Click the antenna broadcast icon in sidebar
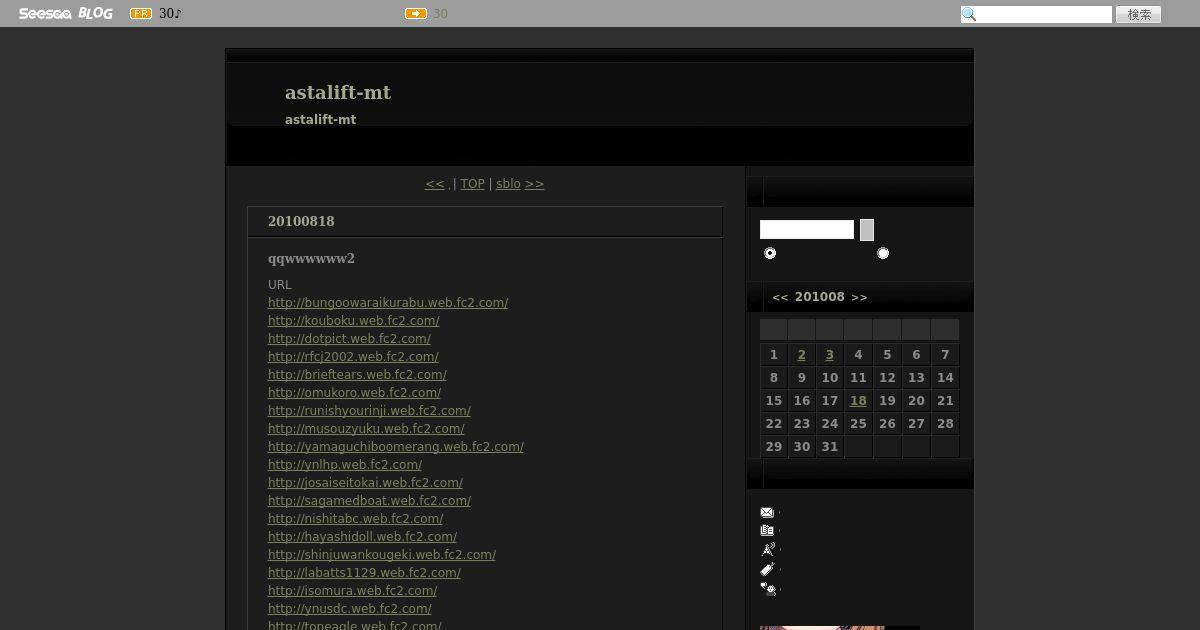The height and width of the screenshot is (630, 1200). [767, 549]
